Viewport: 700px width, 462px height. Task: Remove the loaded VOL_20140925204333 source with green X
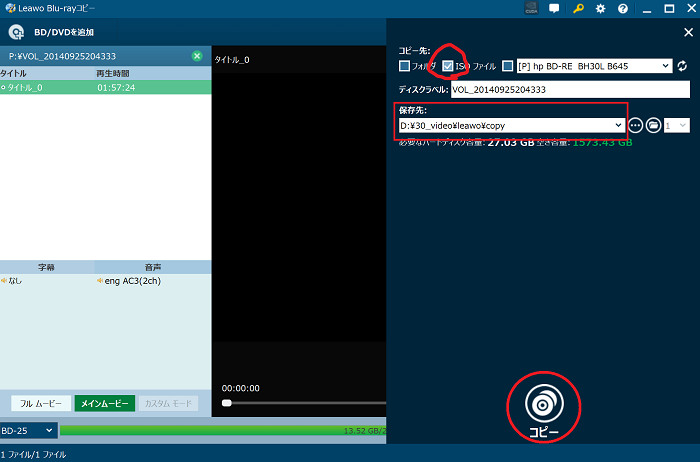pos(197,56)
